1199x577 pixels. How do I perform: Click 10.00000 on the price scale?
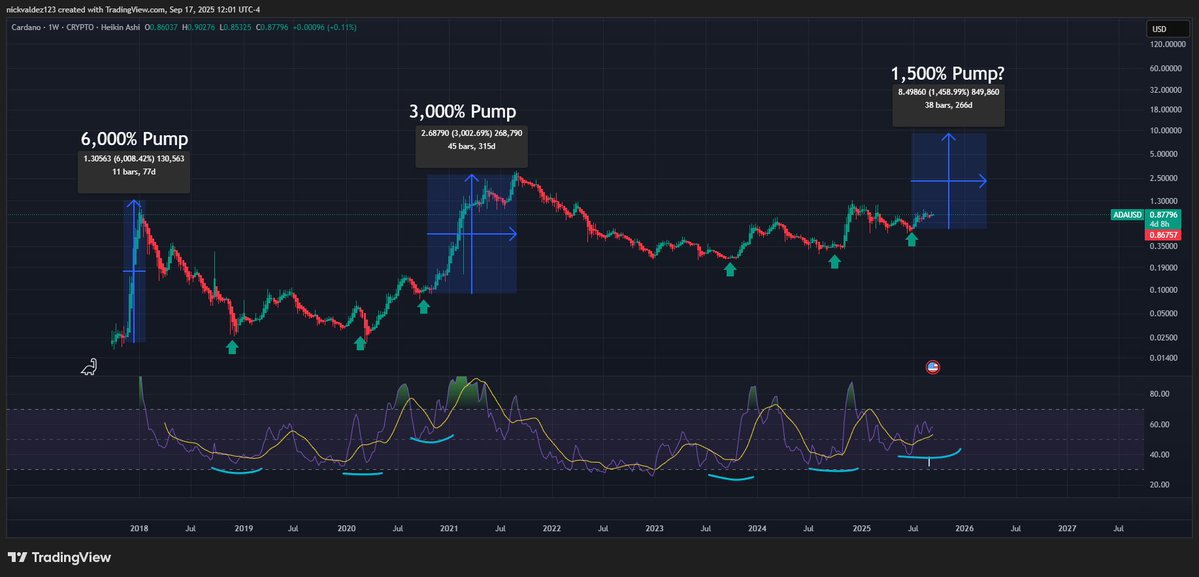tap(1166, 131)
